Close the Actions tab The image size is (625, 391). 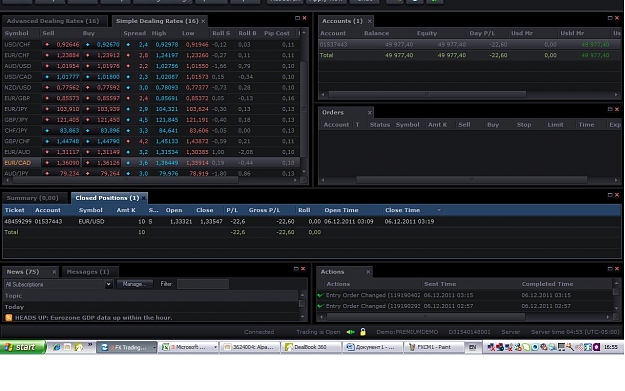click(368, 272)
